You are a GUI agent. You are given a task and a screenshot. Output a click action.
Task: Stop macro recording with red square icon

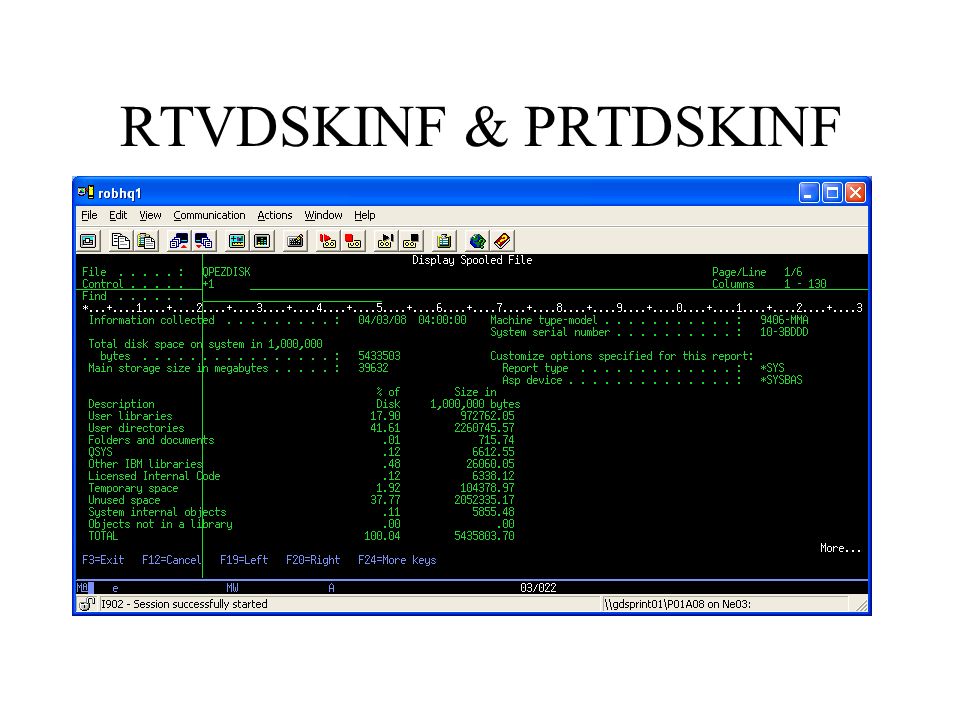click(x=353, y=241)
